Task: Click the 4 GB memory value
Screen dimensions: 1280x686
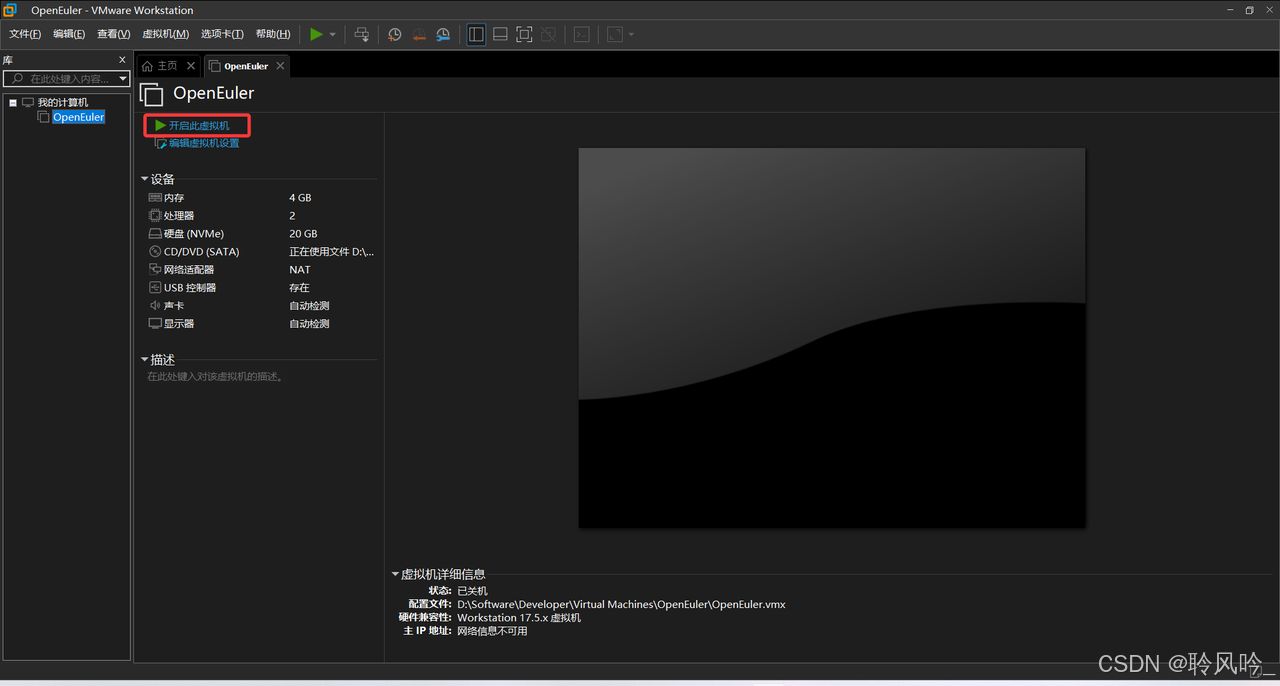Action: tap(300, 198)
